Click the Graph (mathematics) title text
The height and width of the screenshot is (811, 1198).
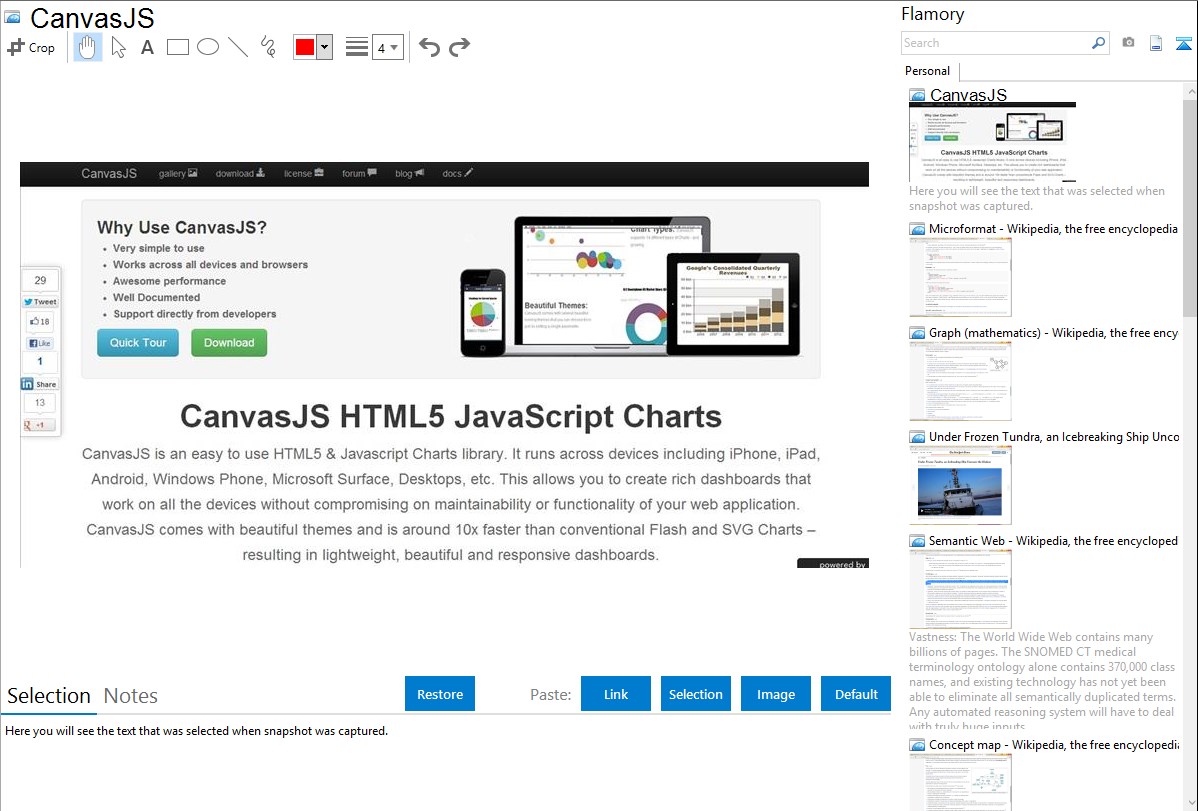1053,333
